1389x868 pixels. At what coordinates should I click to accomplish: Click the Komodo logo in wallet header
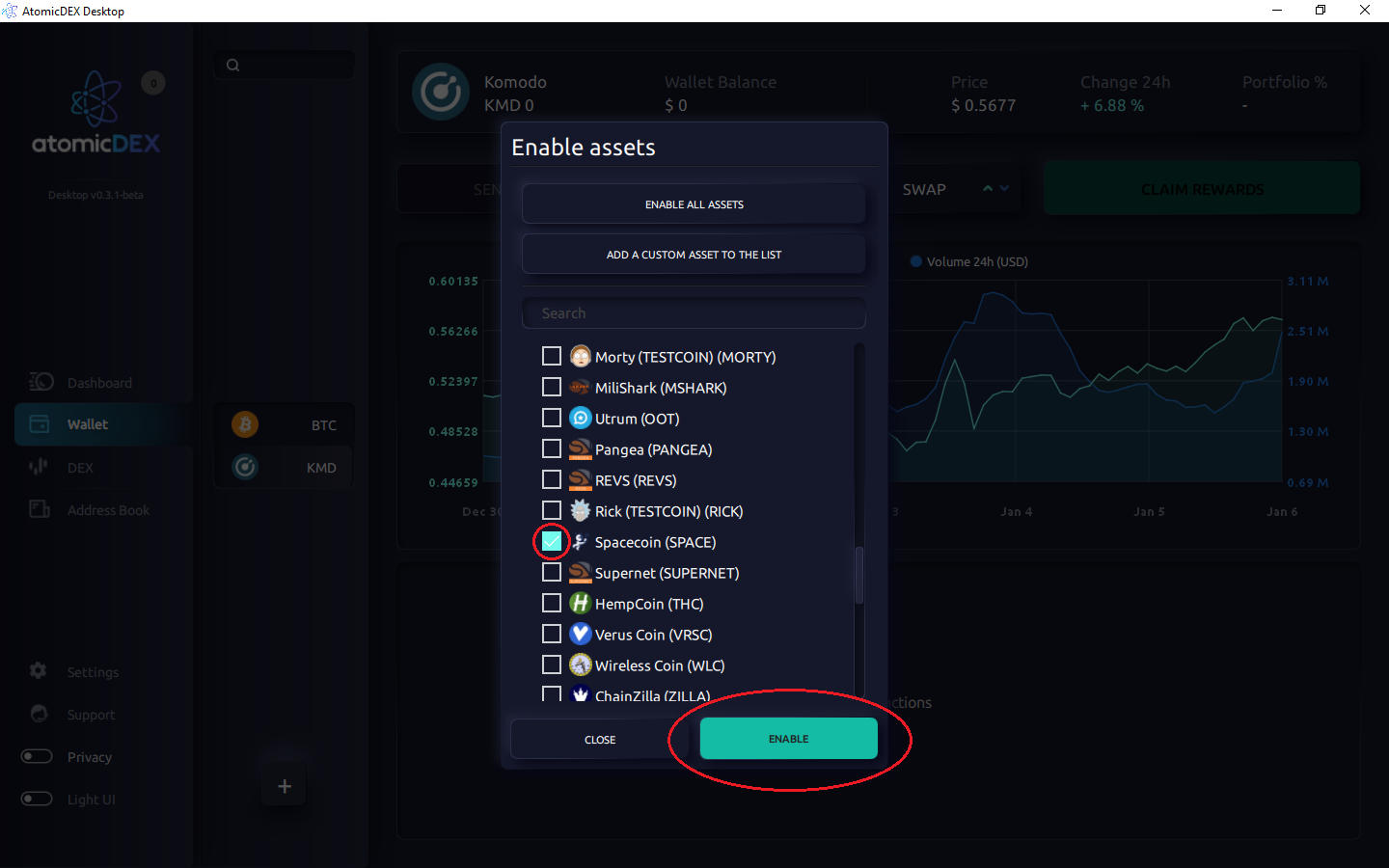pyautogui.click(x=441, y=93)
